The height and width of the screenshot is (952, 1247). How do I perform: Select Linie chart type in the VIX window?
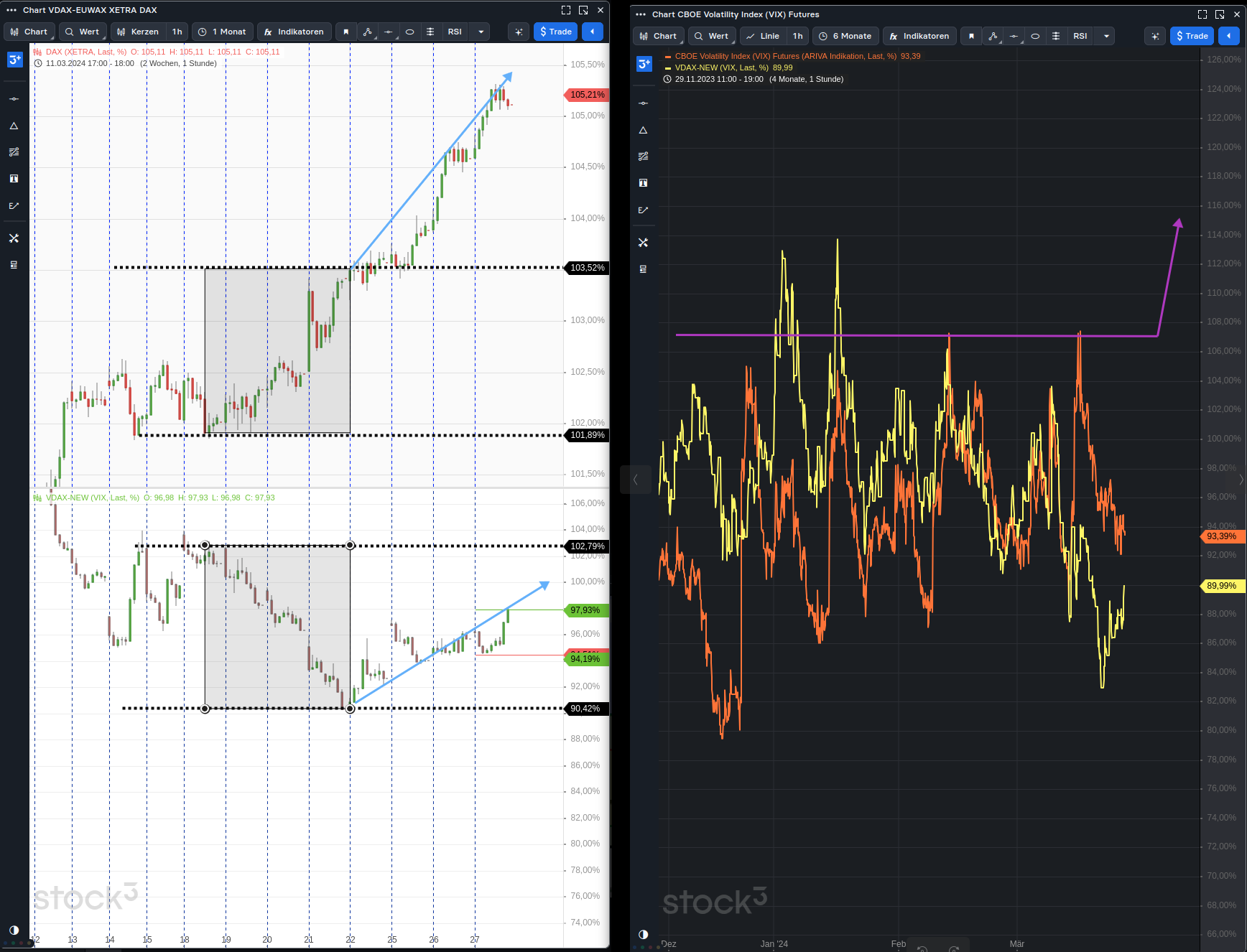coord(763,36)
